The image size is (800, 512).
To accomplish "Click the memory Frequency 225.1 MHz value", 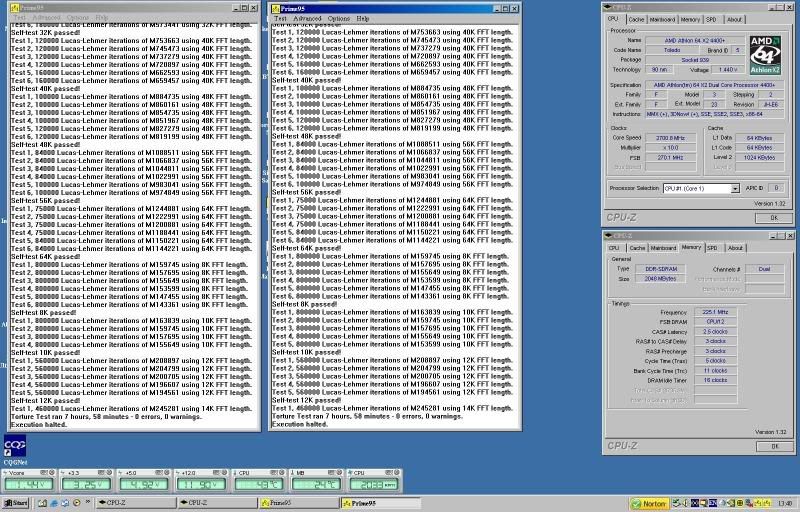I will click(x=715, y=312).
